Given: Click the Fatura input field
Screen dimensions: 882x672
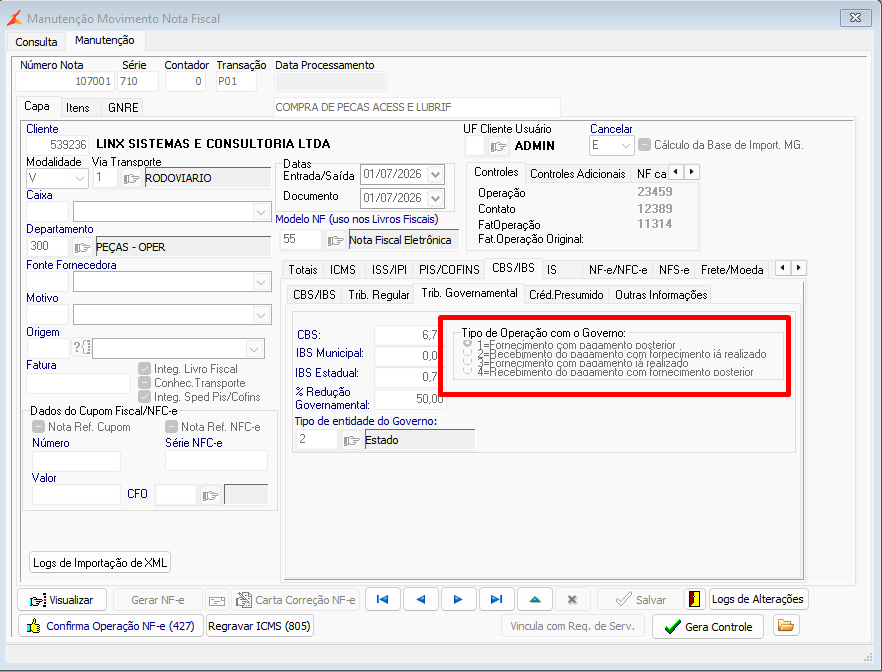Looking at the screenshot, I should coord(78,384).
